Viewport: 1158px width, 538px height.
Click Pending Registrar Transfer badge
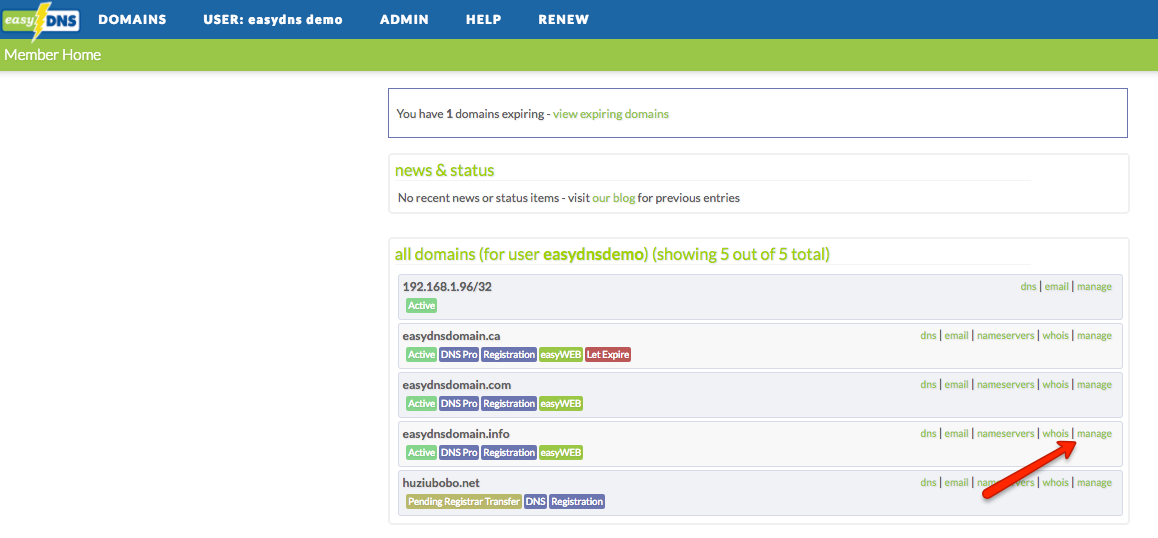coord(464,502)
